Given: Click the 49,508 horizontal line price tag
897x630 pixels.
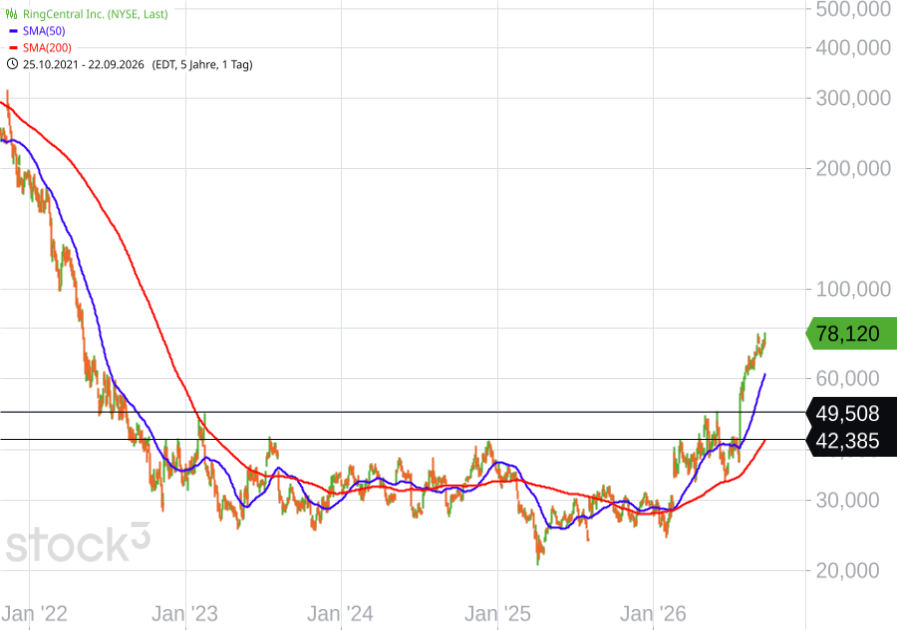Looking at the screenshot, I should pyautogui.click(x=851, y=413).
